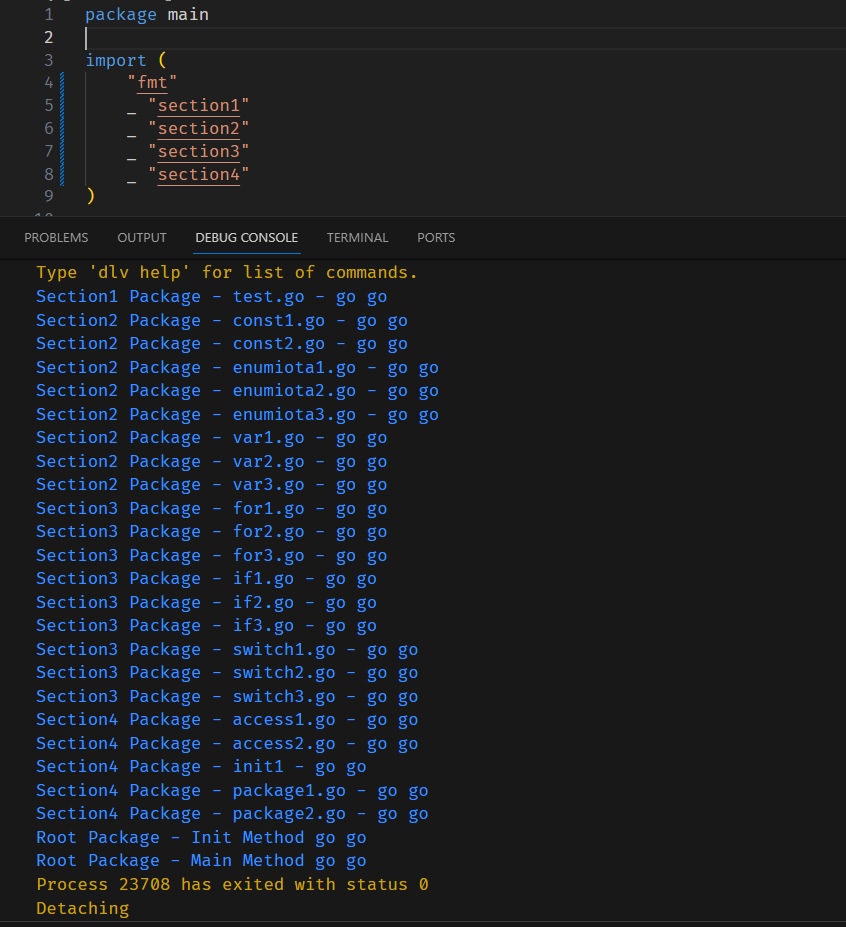Click the "Type 'dlv help'" console line
Viewport: 846px width, 927px height.
[x=227, y=273]
